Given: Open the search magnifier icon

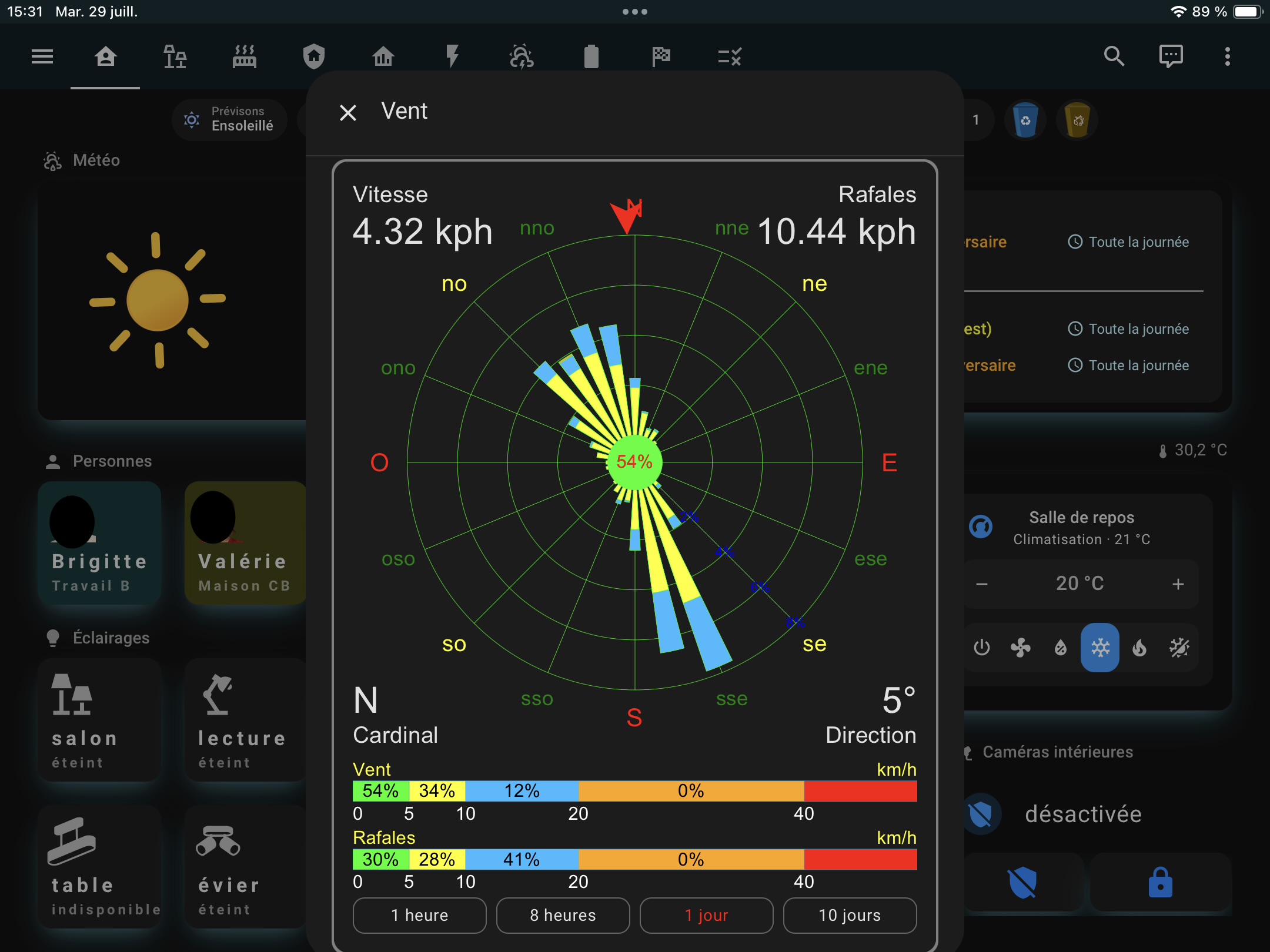Looking at the screenshot, I should tap(1114, 56).
